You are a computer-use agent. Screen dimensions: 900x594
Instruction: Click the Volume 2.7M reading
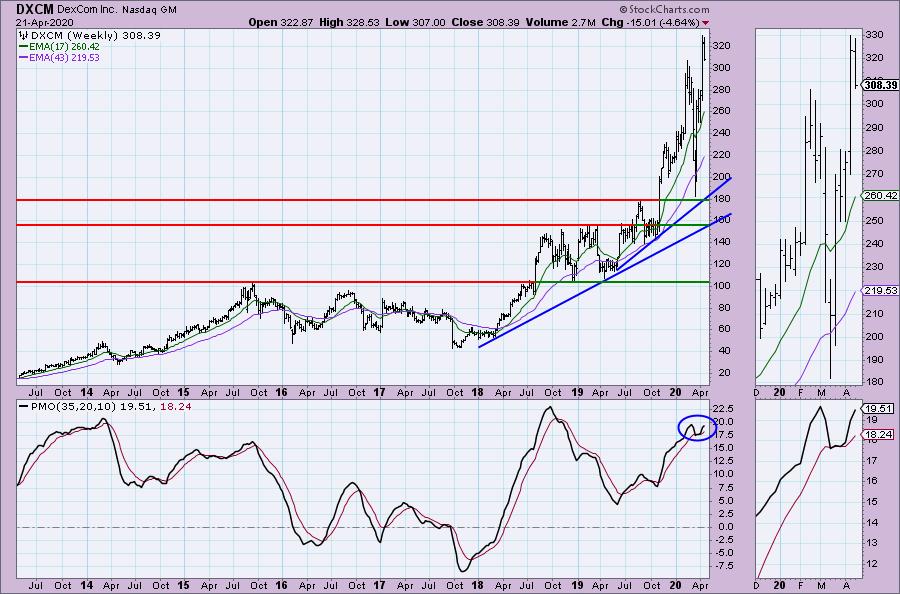point(561,22)
